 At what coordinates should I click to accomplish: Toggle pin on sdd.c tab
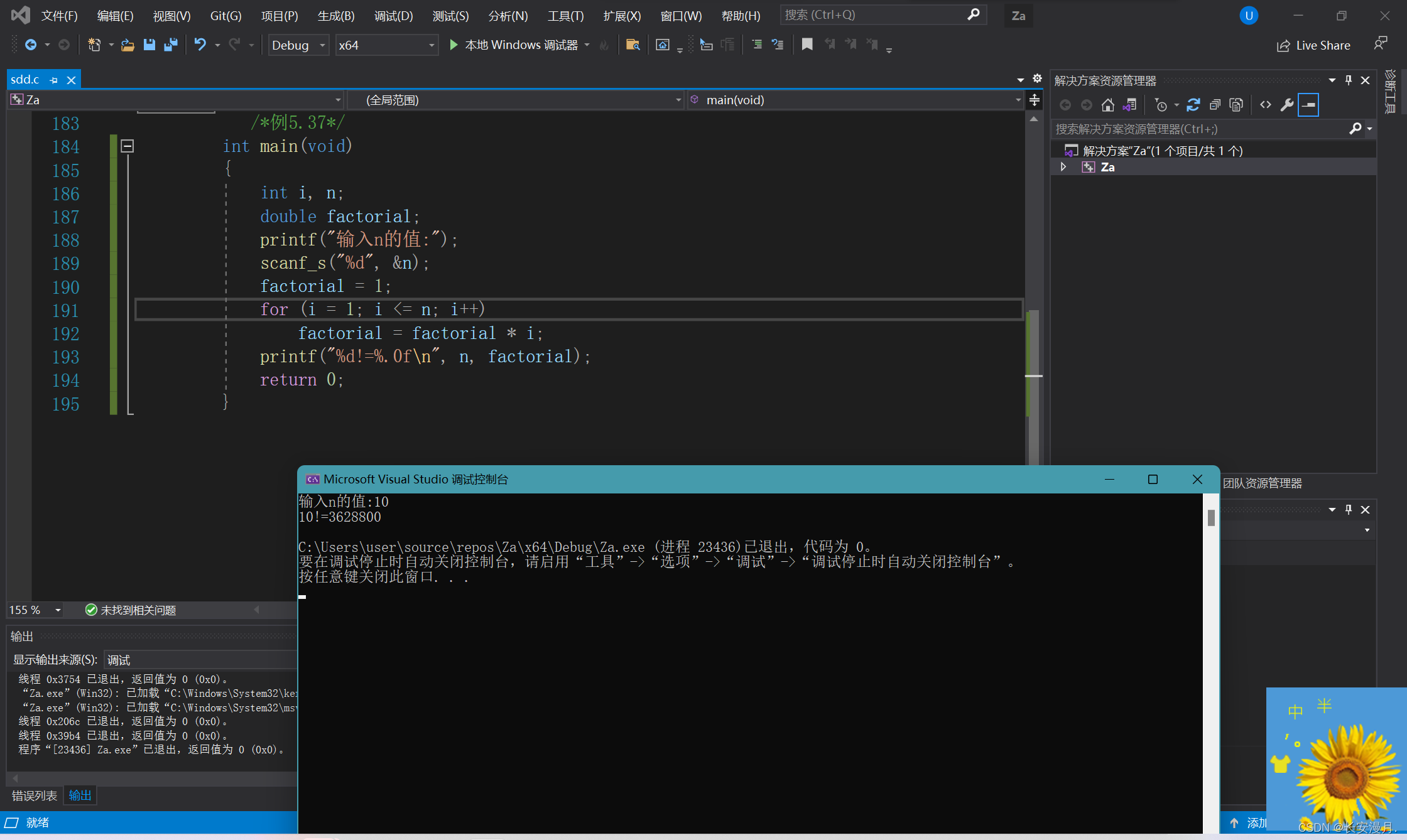tap(54, 80)
